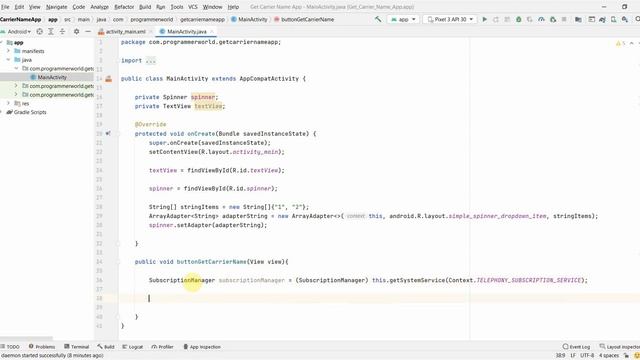Screen dimensions: 640x360
Task: Click the warnings indicator triangle in editor
Action: 618,43
